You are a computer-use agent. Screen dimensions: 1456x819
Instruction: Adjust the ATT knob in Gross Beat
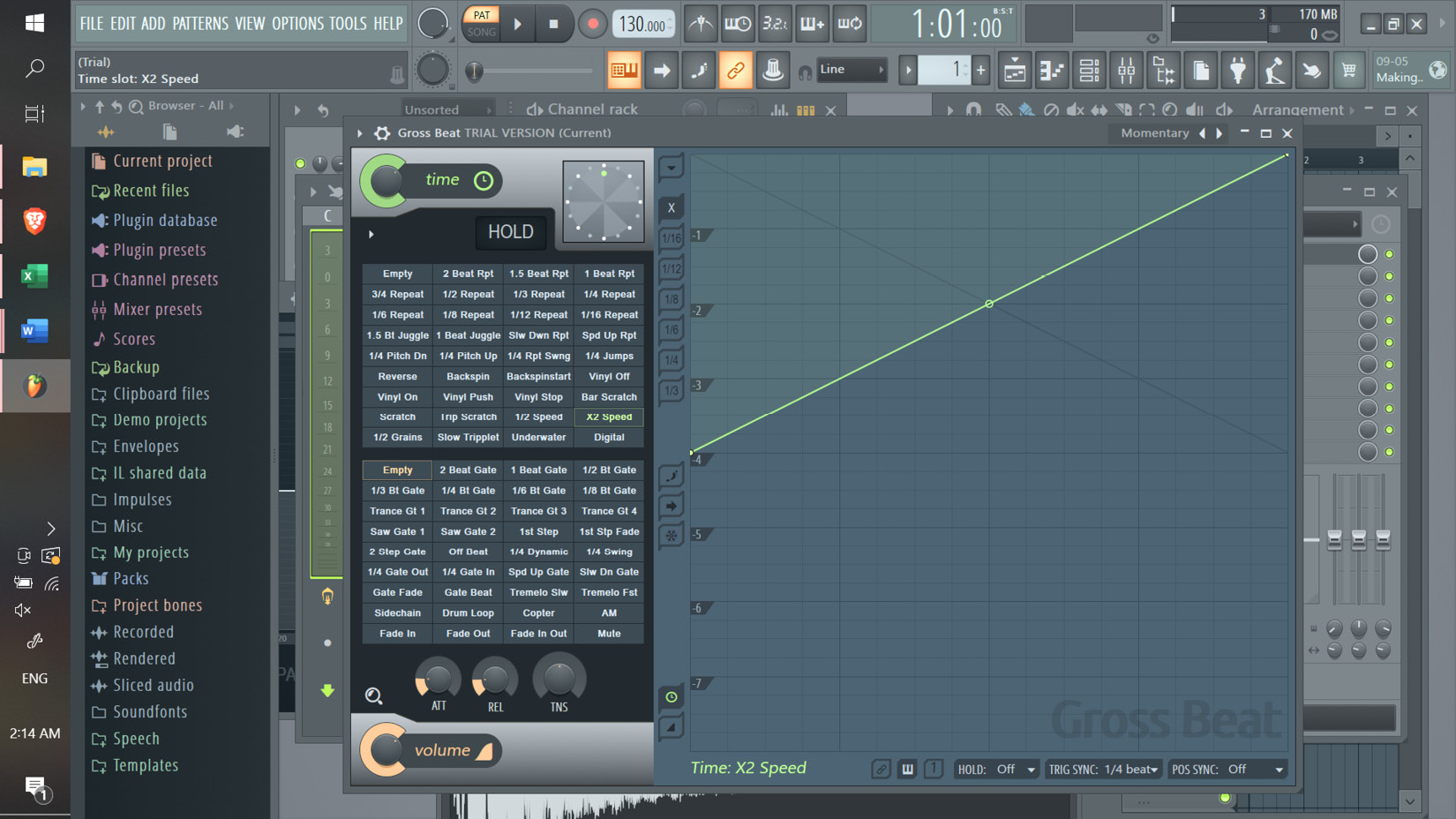click(x=439, y=679)
